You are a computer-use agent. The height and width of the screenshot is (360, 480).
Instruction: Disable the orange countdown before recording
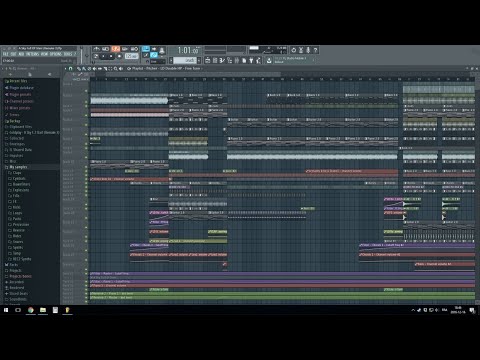tap(116, 49)
